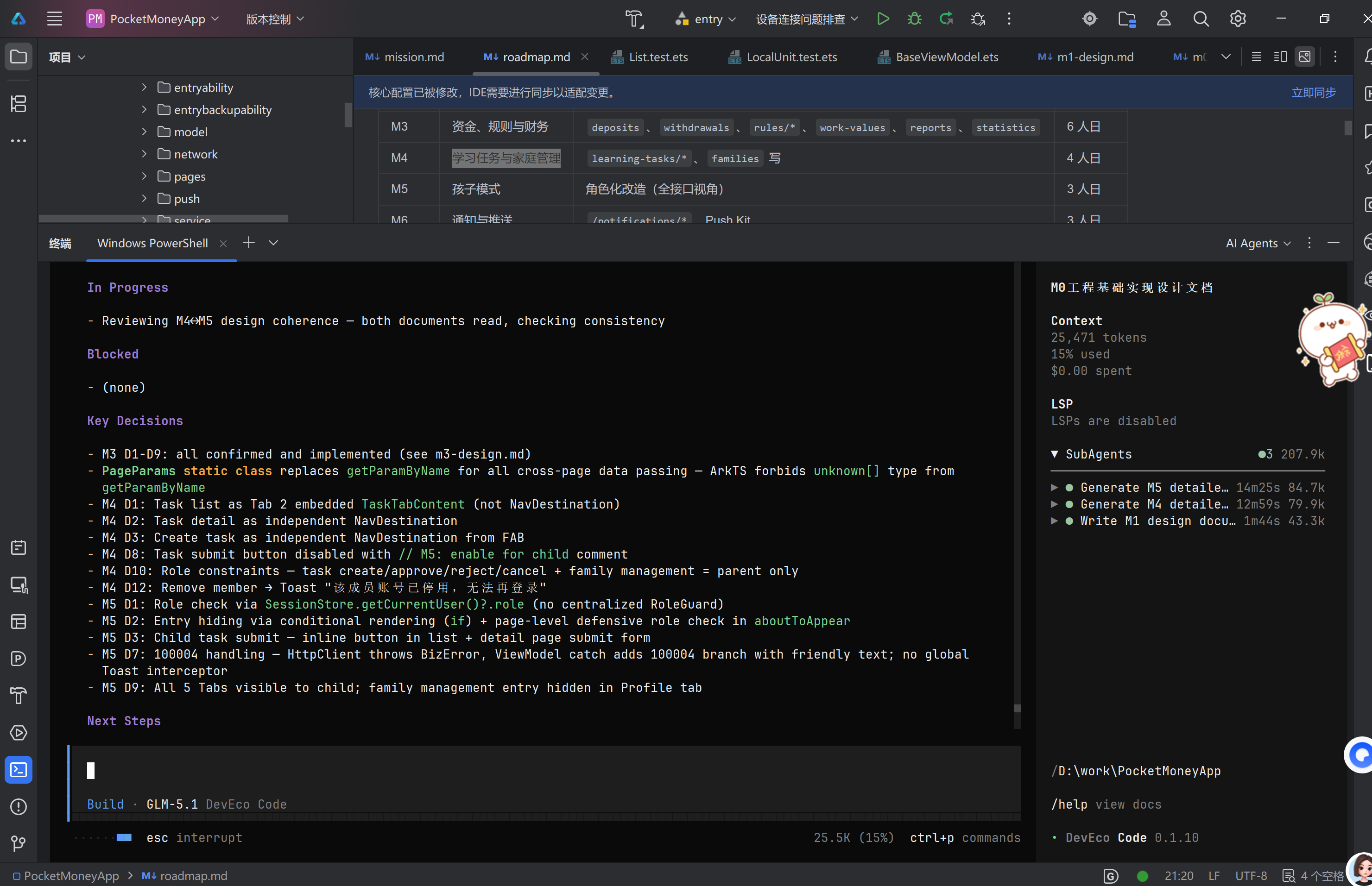Show more tool windows in left sidebar
The image size is (1372, 886).
[x=19, y=141]
